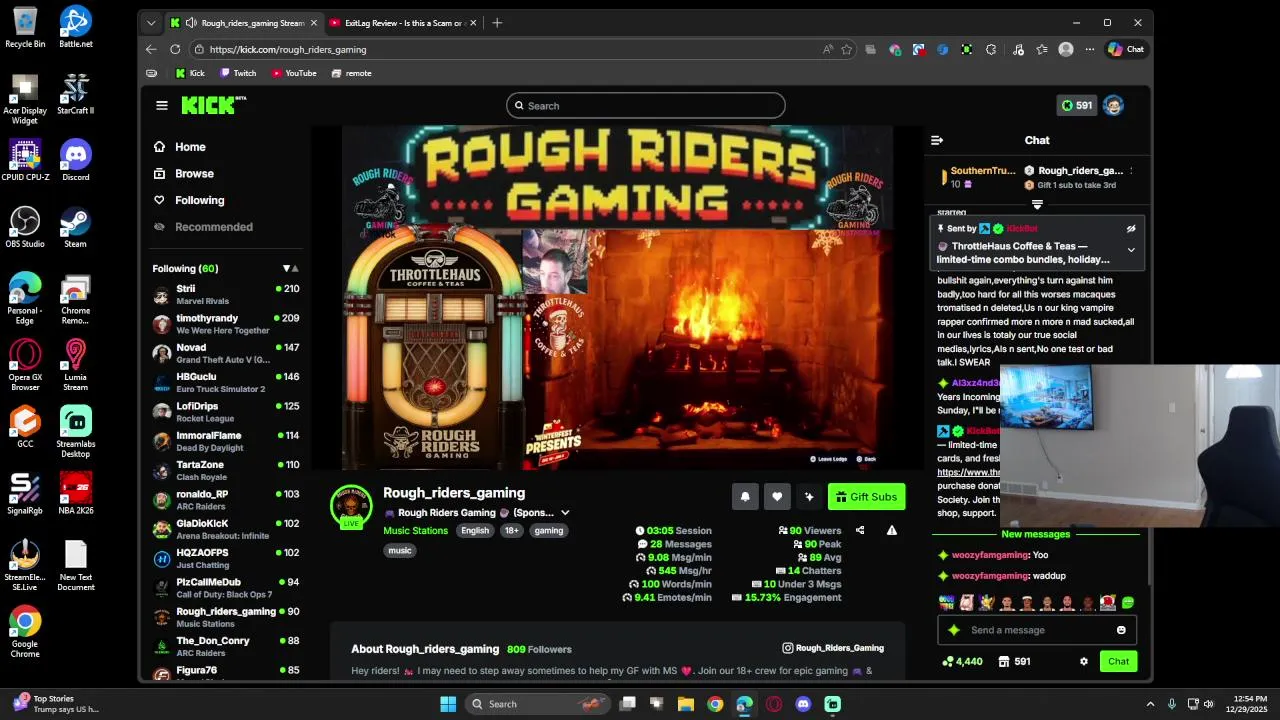The height and width of the screenshot is (720, 1280).
Task: Open ImmoralFlame channel in Following list
Action: [226, 441]
